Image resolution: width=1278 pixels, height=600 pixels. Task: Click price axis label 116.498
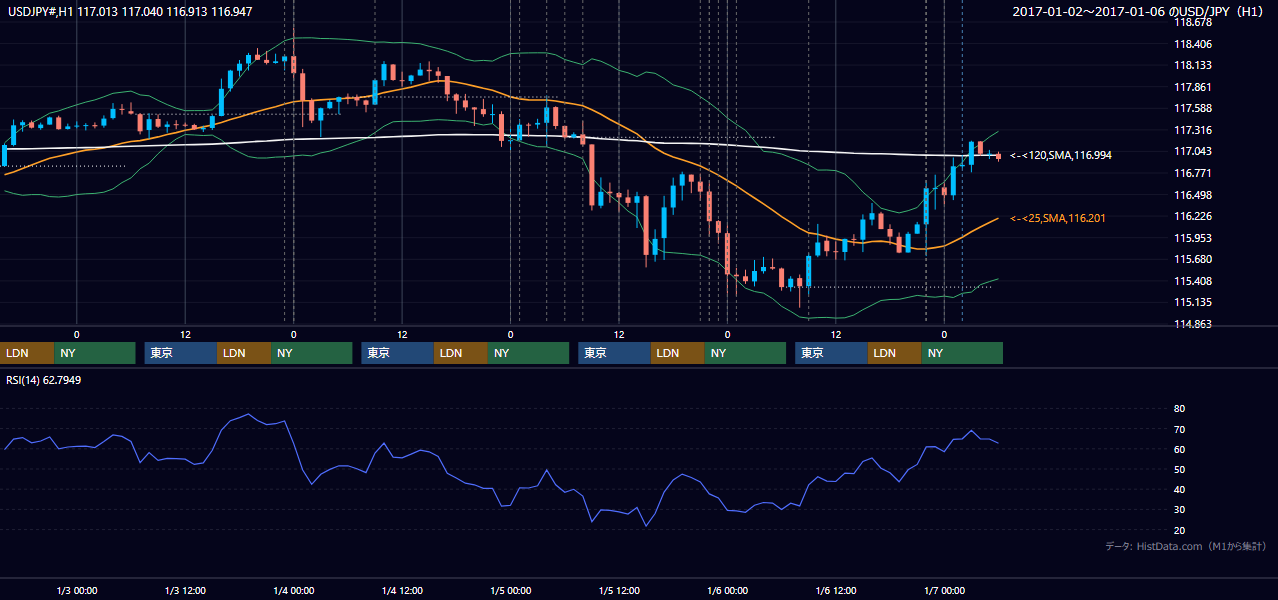tap(1192, 195)
